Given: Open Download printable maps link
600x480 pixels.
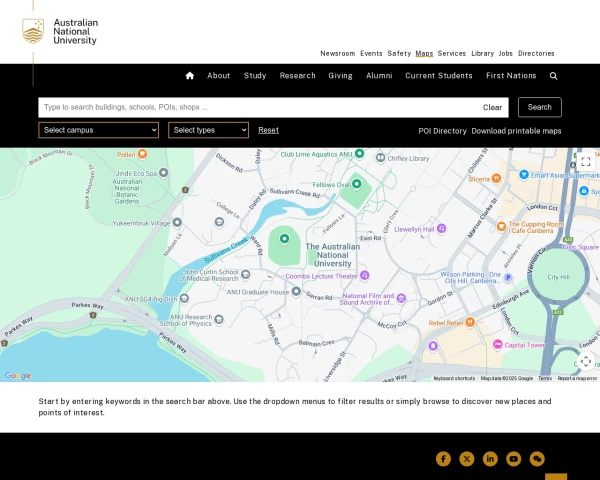Looking at the screenshot, I should [516, 131].
